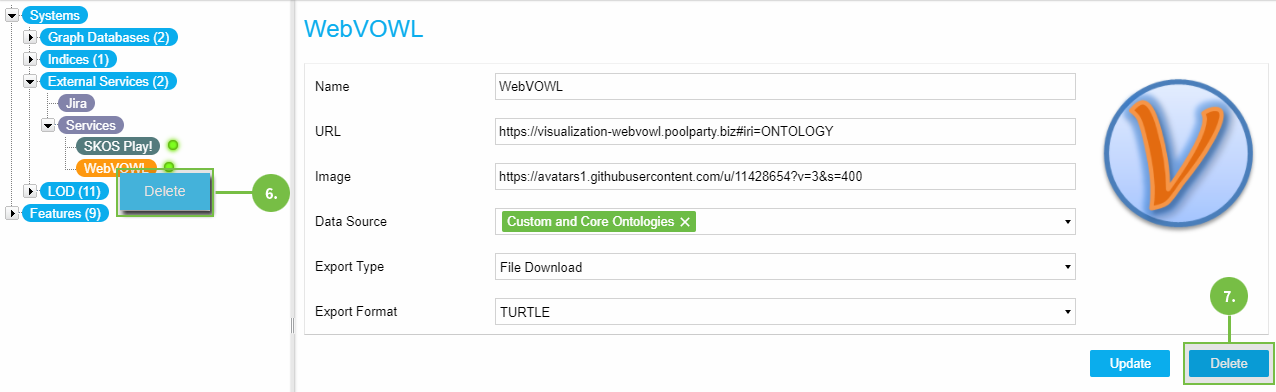
Task: Remove Custom and Core Ontologies tag
Action: [685, 222]
